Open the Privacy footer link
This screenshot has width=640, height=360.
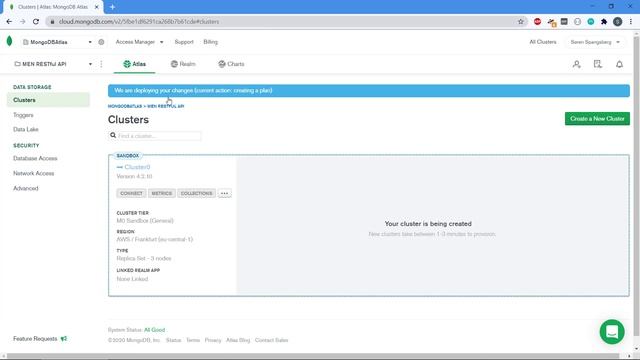click(x=213, y=340)
